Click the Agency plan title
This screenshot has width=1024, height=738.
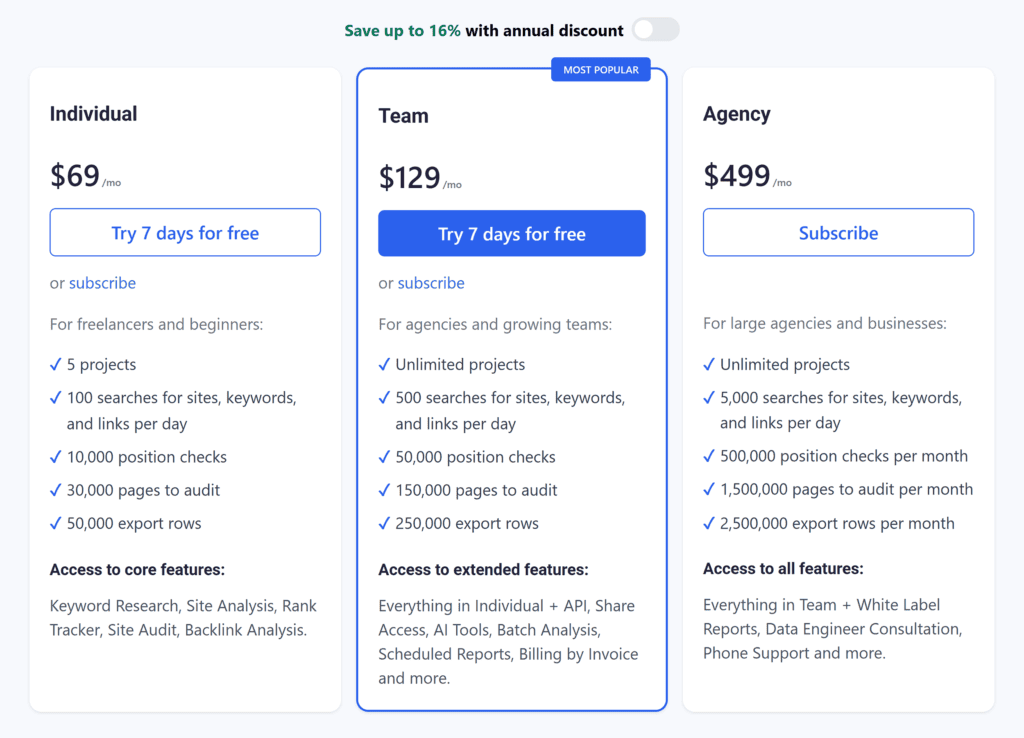tap(736, 114)
